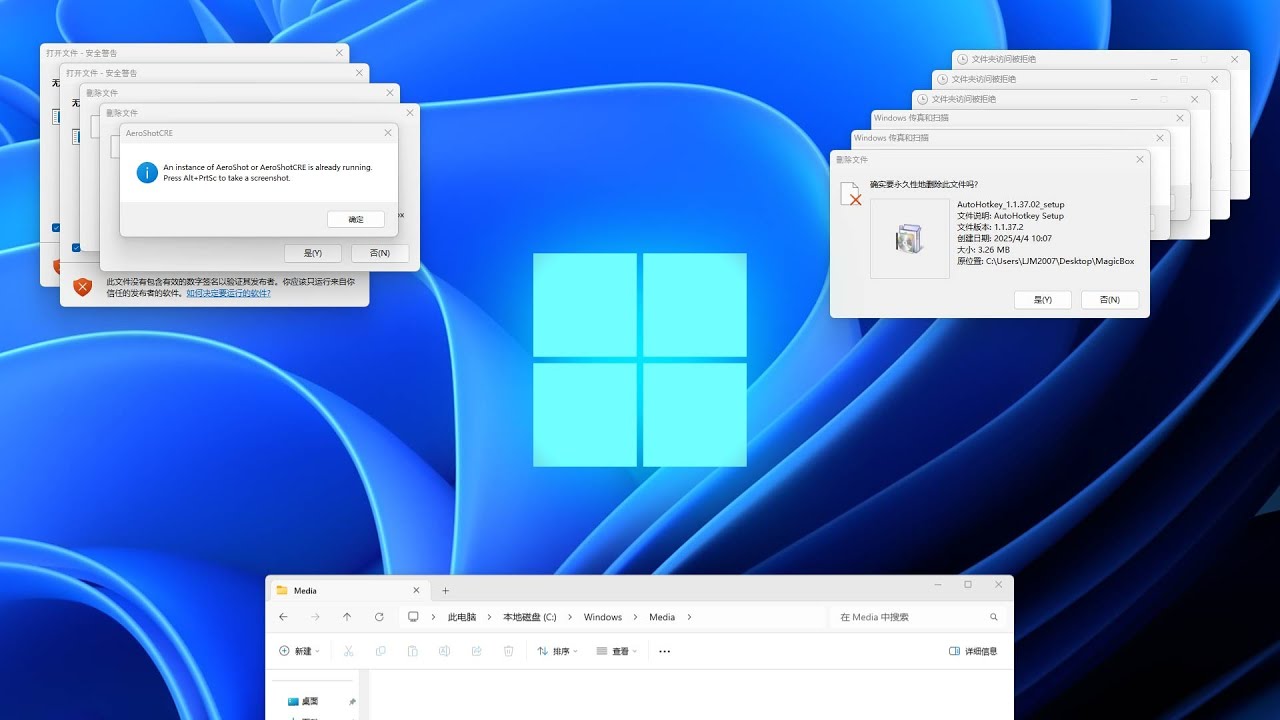This screenshot has width=1280, height=720.
Task: Click the trash Delete icon in Explorer toolbar
Action: [509, 651]
